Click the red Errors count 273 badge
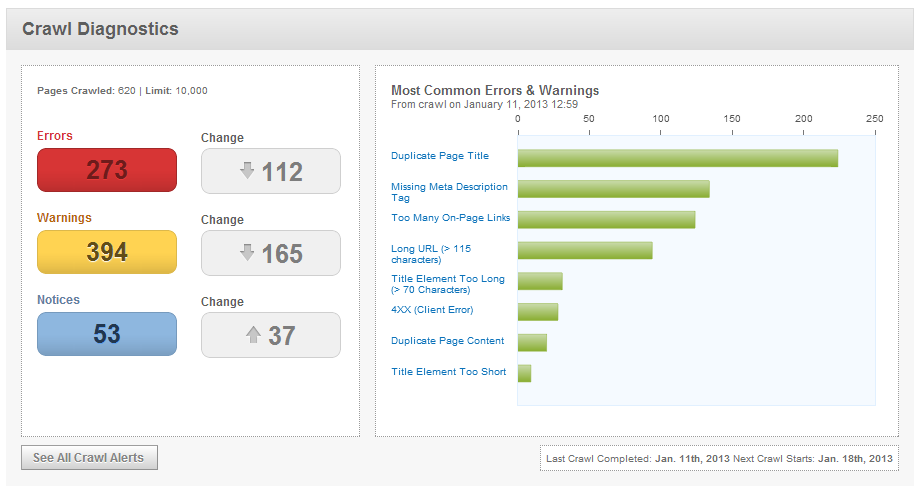Screen dimensions: 922x493 (107, 170)
